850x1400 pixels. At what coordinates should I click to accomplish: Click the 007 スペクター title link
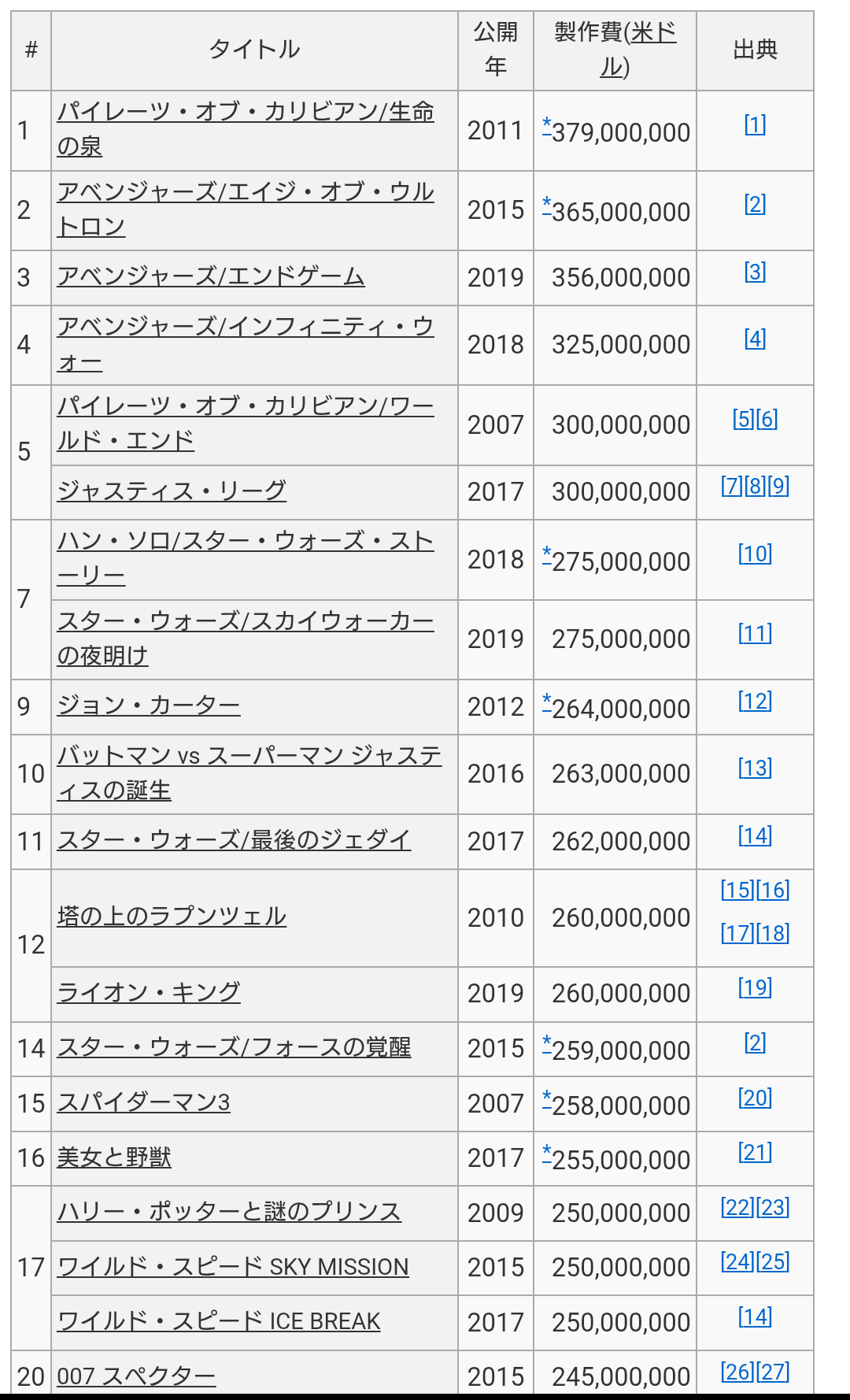[136, 1376]
